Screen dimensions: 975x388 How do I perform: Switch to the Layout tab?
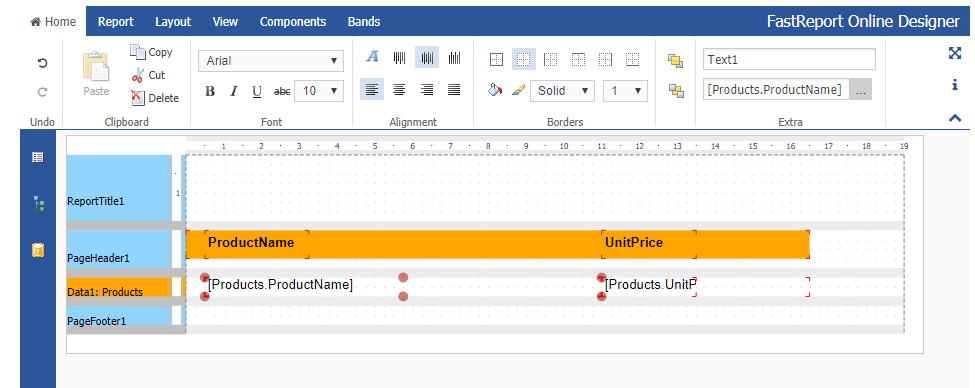pyautogui.click(x=173, y=22)
